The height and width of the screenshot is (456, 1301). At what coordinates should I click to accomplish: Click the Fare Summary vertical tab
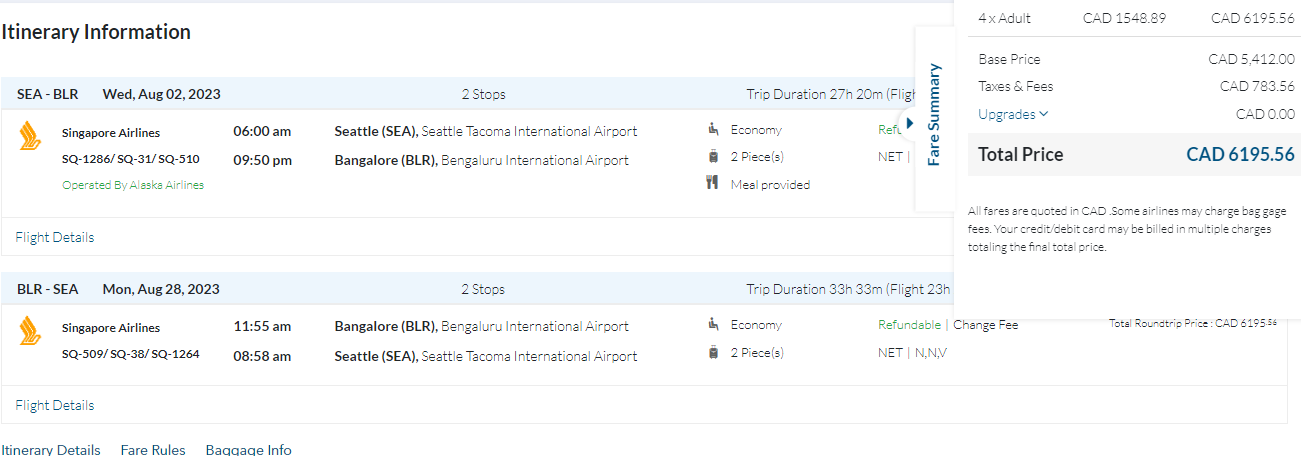point(934,113)
